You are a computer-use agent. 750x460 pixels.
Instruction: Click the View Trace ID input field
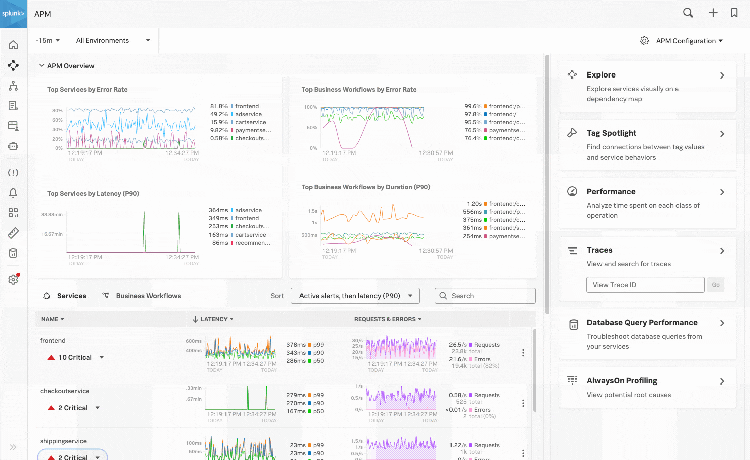coord(645,285)
